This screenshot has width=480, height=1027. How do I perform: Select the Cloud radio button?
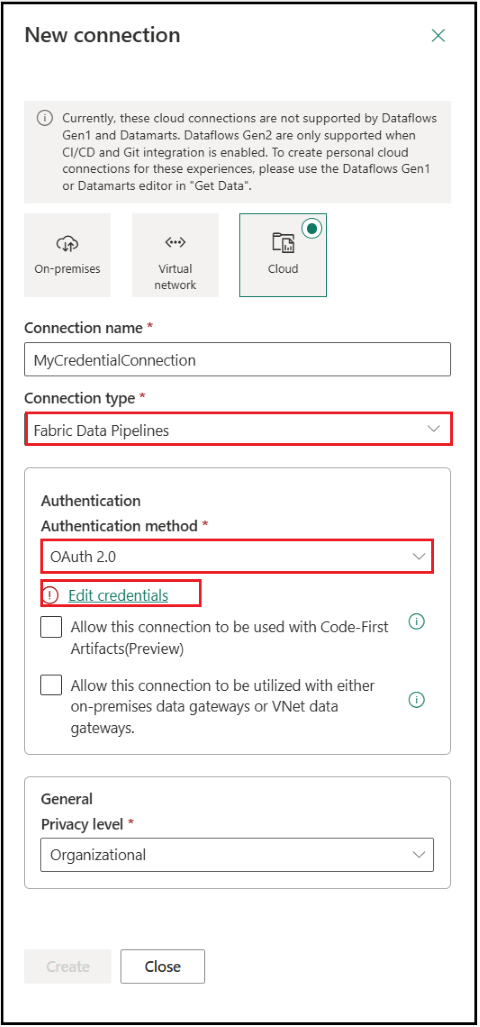(x=312, y=228)
